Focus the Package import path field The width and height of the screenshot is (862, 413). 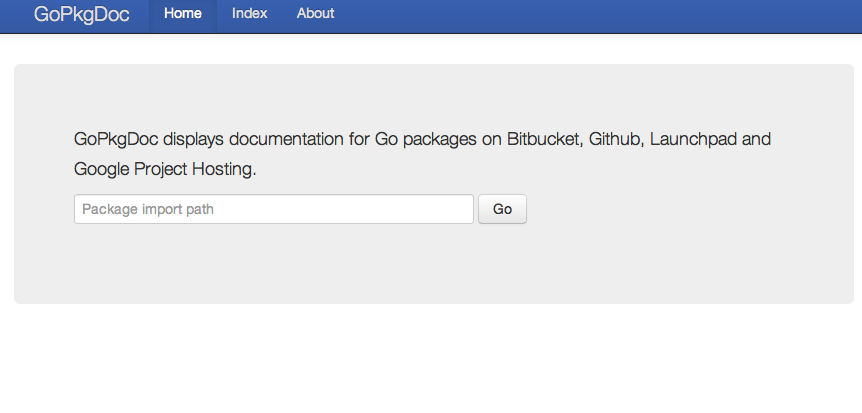273,209
